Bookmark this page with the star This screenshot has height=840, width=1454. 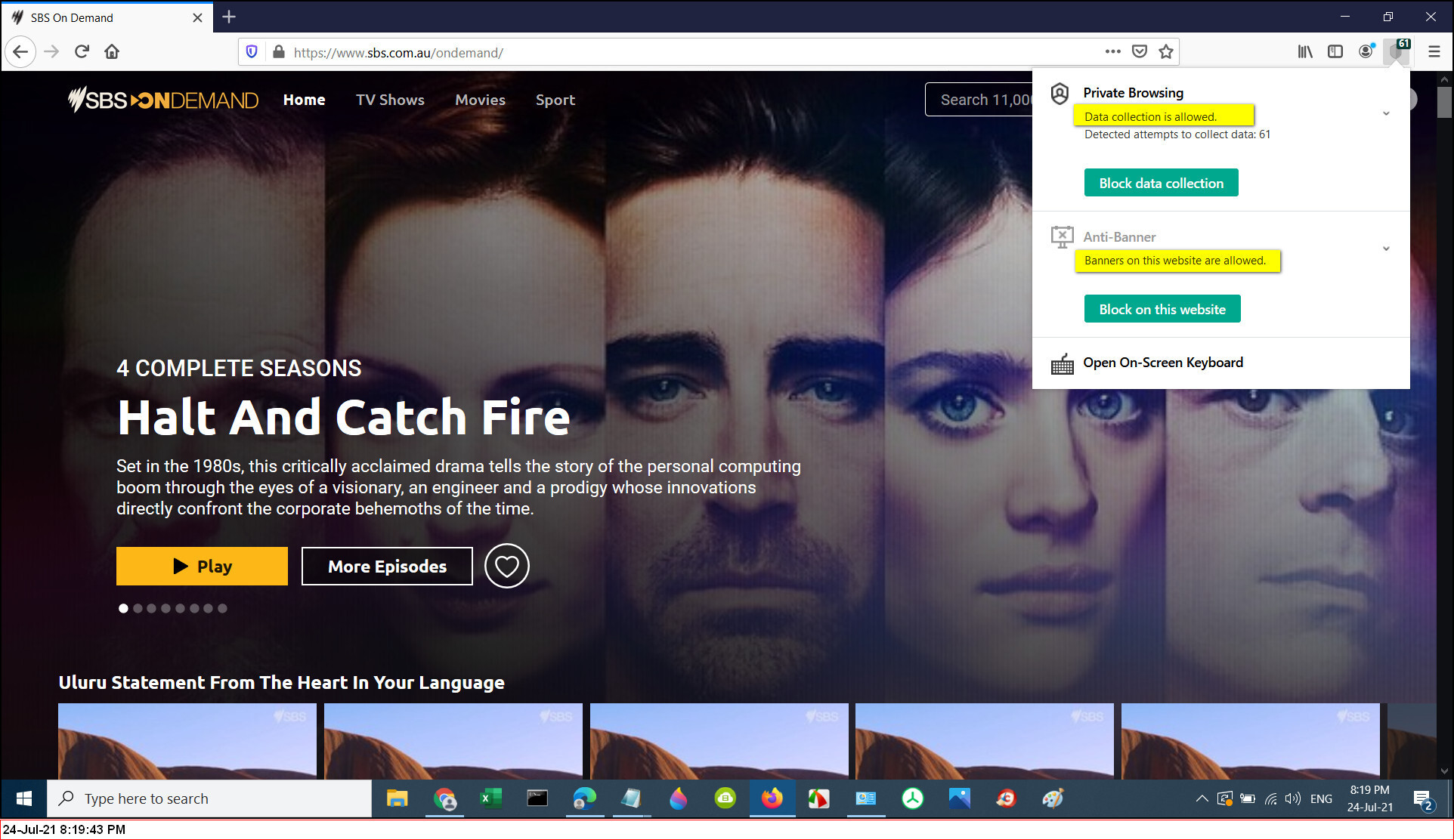(x=1166, y=51)
